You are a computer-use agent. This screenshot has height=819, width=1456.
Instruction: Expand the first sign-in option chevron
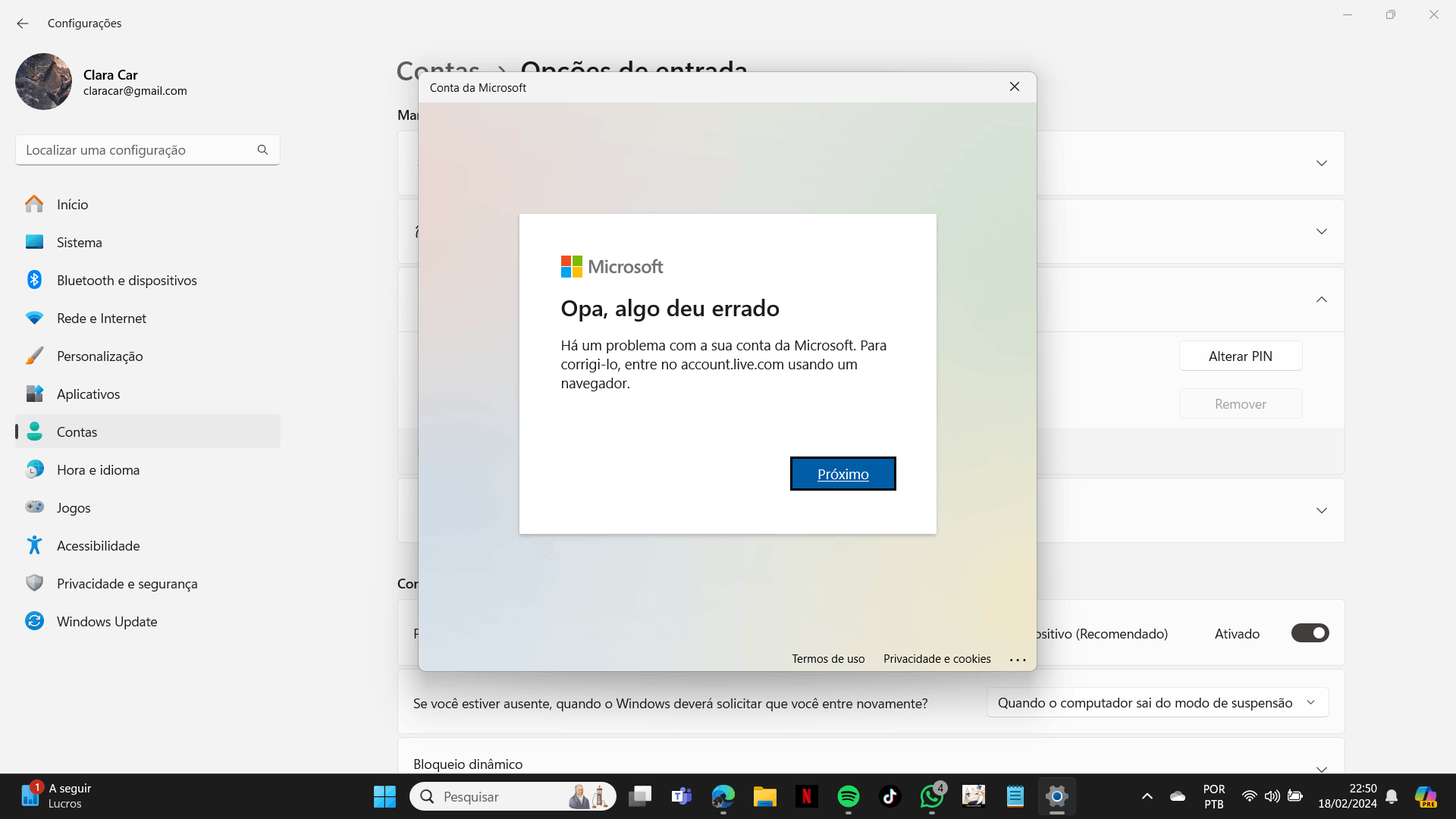1321,163
